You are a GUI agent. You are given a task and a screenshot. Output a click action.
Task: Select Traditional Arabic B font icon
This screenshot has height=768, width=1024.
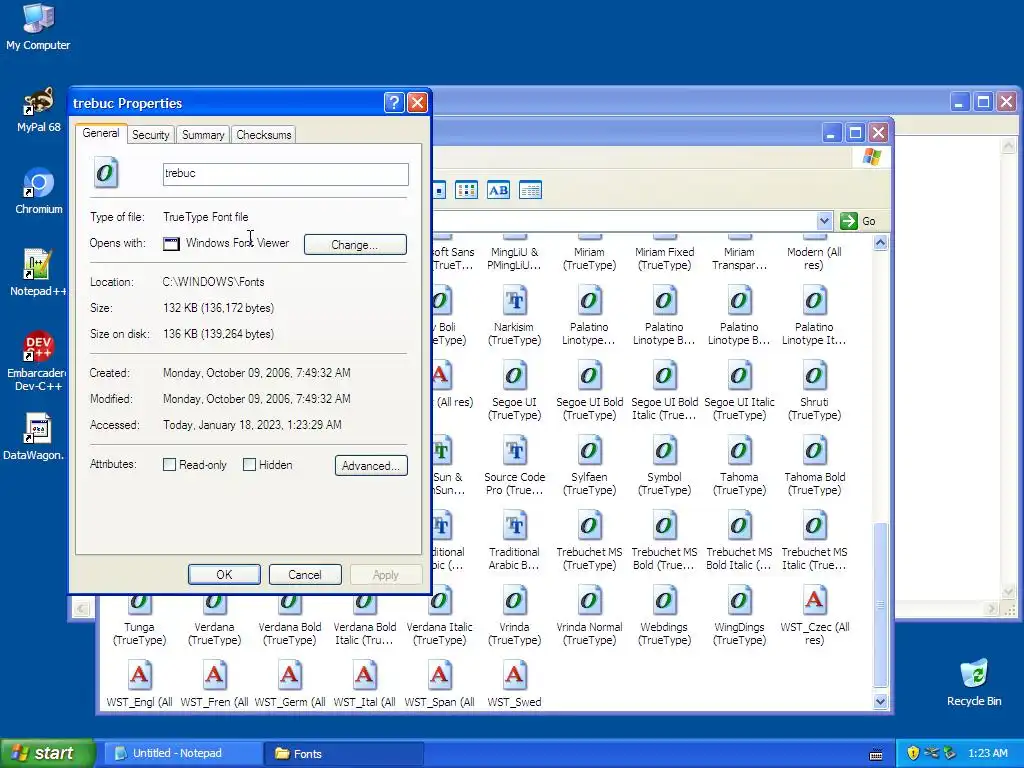click(515, 540)
